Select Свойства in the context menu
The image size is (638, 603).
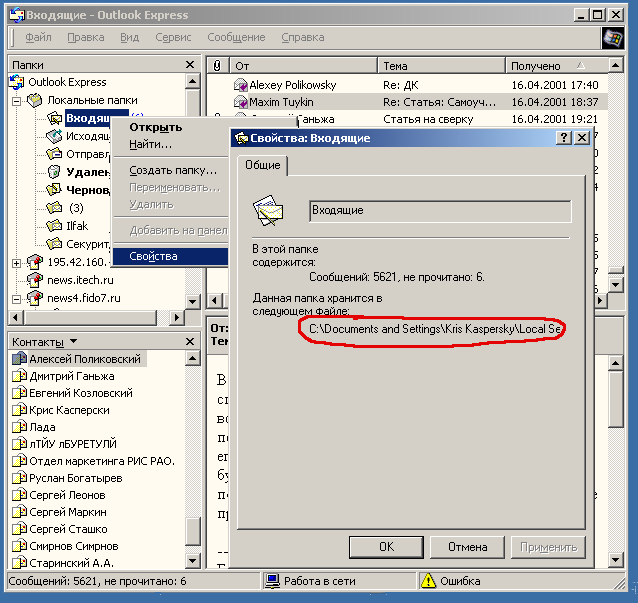(x=170, y=256)
